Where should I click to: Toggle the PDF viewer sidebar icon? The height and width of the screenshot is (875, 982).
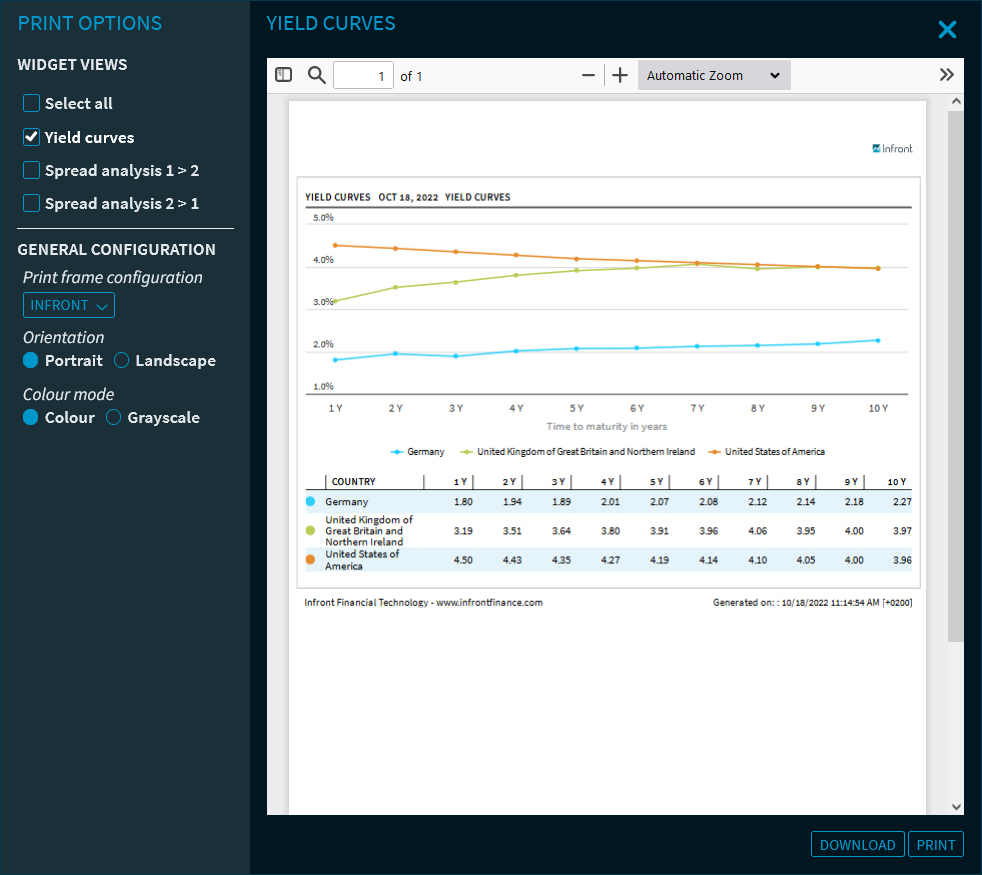click(x=283, y=75)
